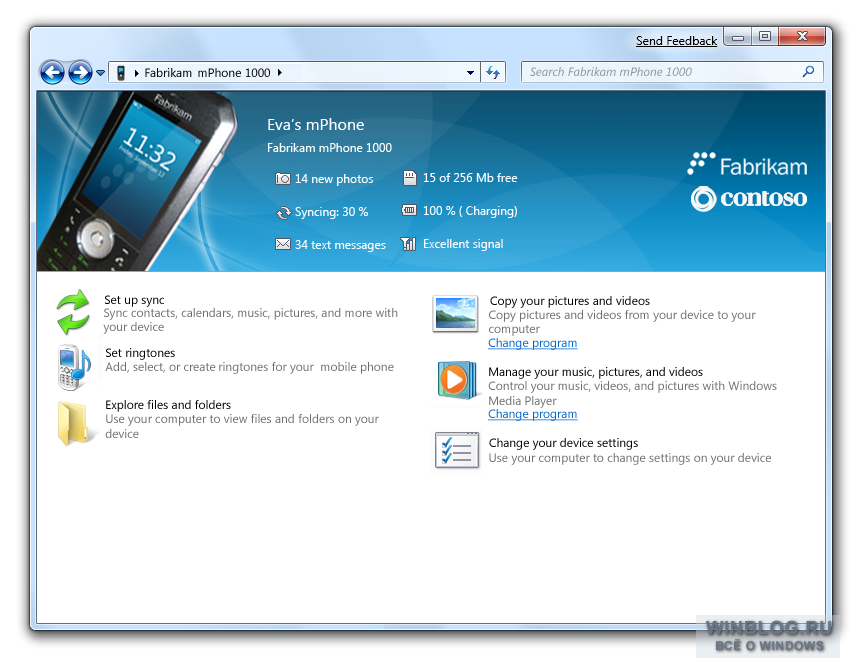Click the contoso logo
This screenshot has height=669, width=850.
click(x=749, y=199)
